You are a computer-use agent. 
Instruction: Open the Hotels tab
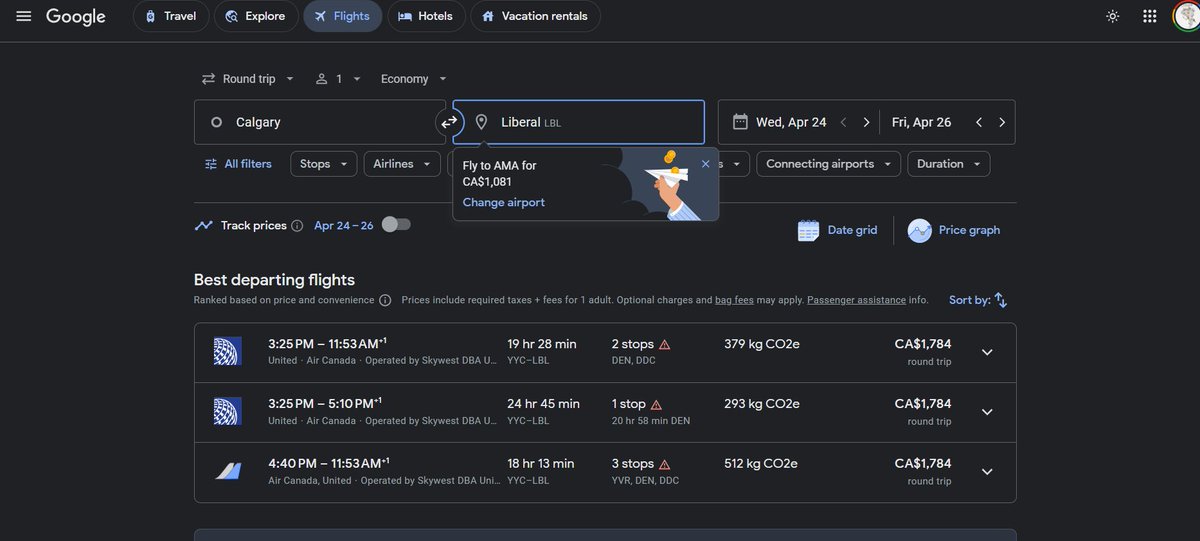426,16
